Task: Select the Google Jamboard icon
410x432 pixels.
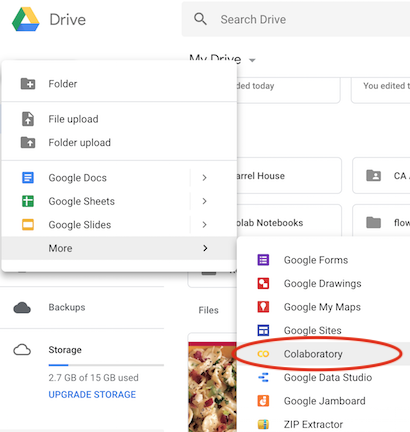Action: [263, 401]
